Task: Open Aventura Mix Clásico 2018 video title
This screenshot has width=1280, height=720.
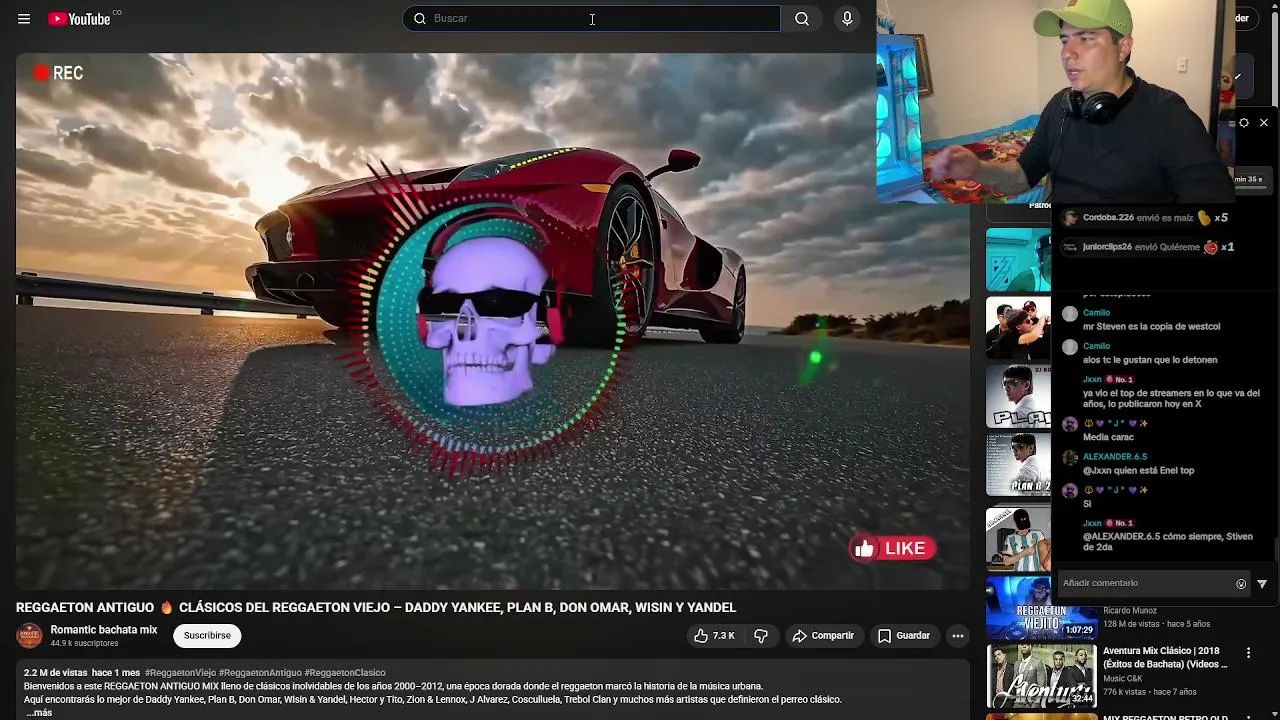Action: 1165,657
